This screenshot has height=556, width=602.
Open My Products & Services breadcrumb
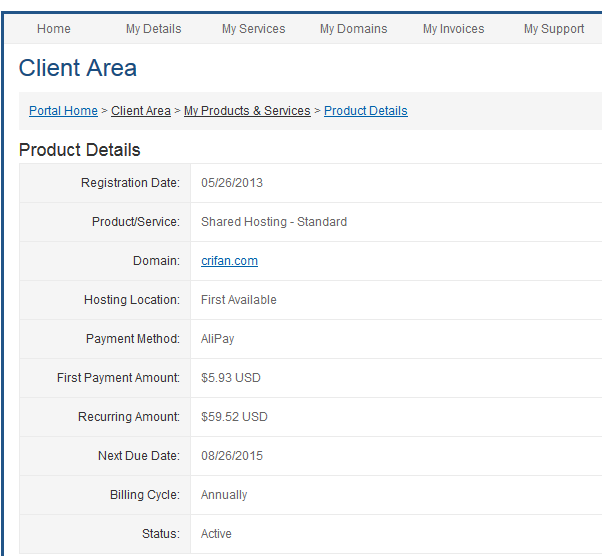tap(247, 111)
